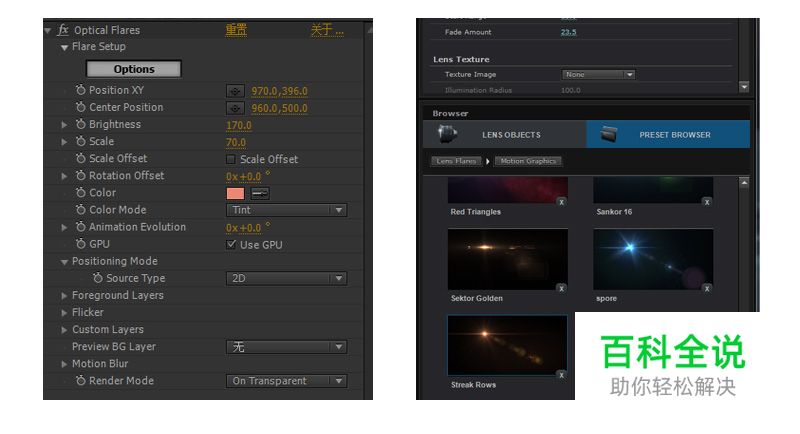Click the Center Position crosshair picker
This screenshot has height=434, width=800.
[235, 108]
